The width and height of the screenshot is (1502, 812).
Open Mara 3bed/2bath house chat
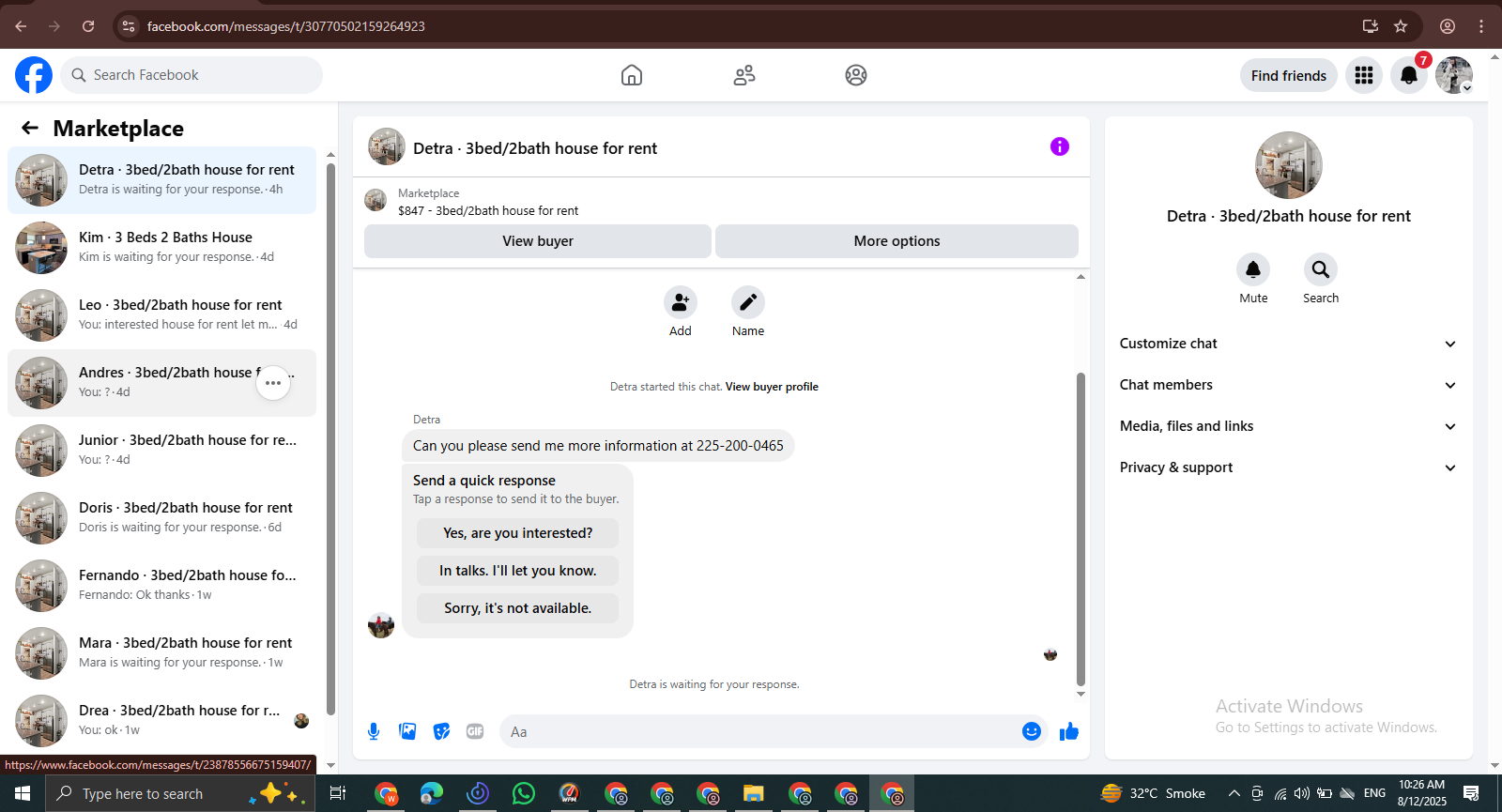(161, 652)
